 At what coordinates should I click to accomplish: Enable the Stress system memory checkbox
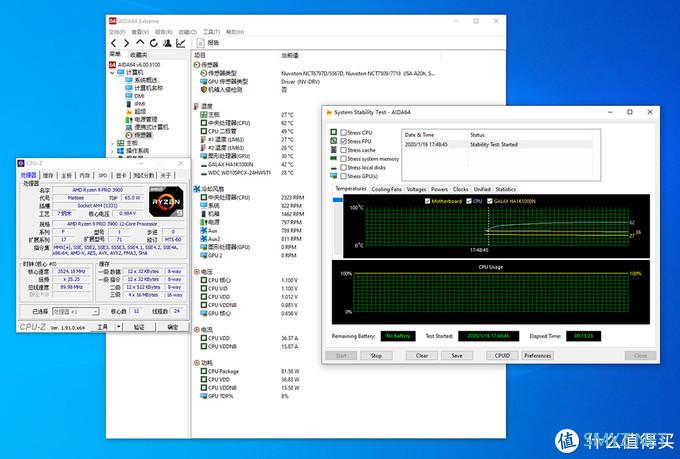343,159
